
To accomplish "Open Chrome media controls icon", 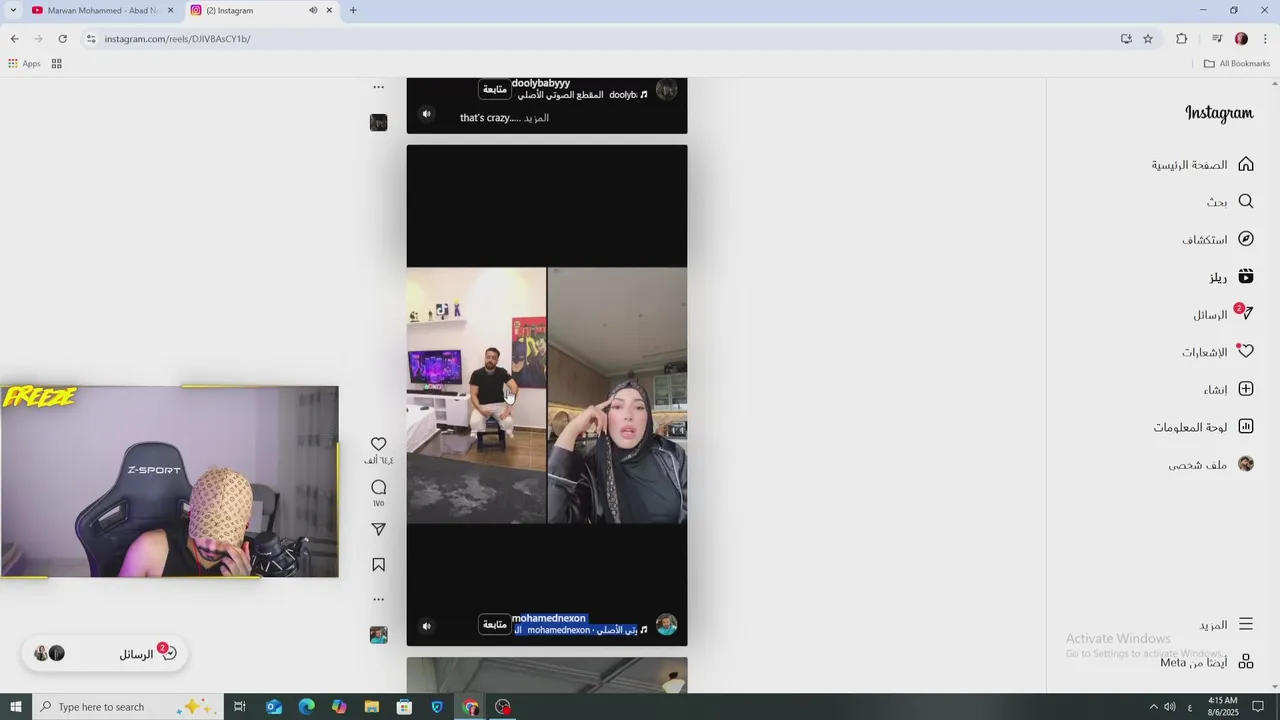I will (1217, 39).
